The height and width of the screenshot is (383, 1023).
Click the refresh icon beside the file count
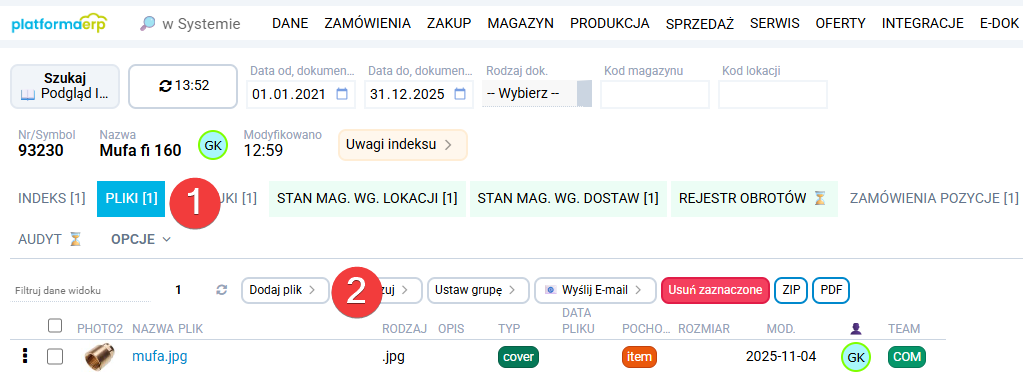222,290
